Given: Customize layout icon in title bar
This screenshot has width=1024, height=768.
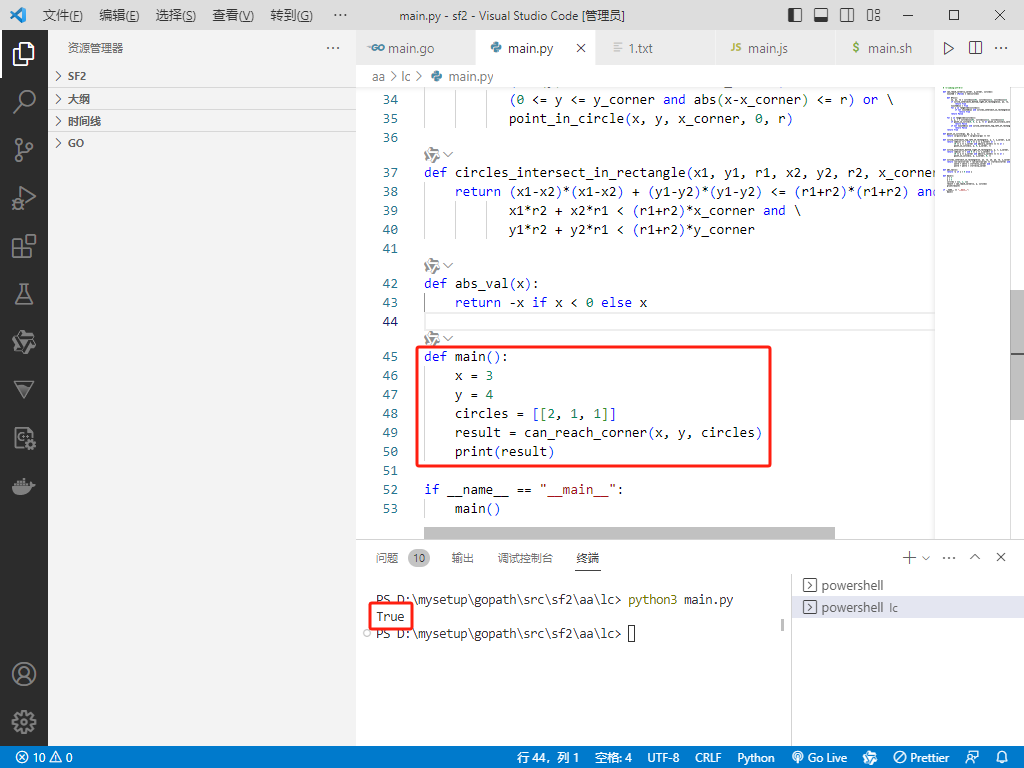Looking at the screenshot, I should pos(873,15).
